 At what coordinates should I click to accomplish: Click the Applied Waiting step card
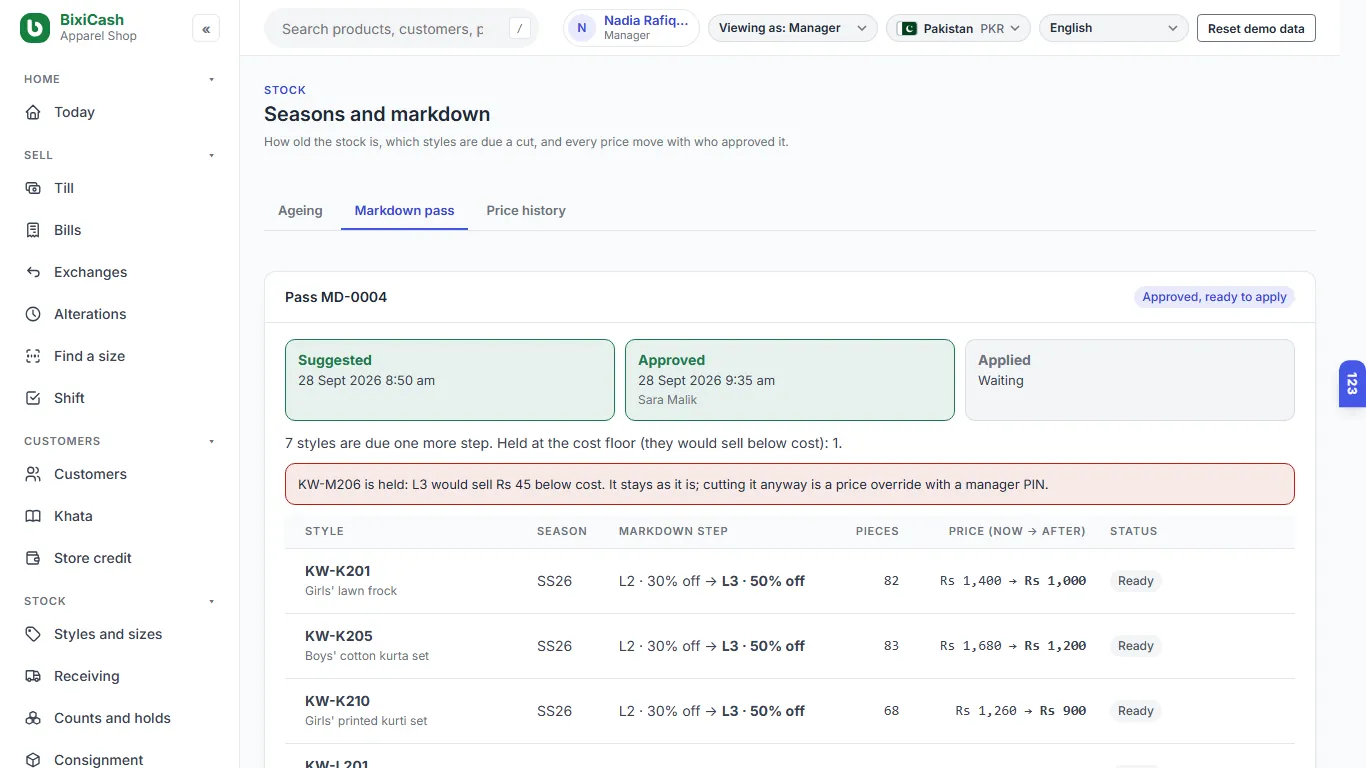point(1130,380)
